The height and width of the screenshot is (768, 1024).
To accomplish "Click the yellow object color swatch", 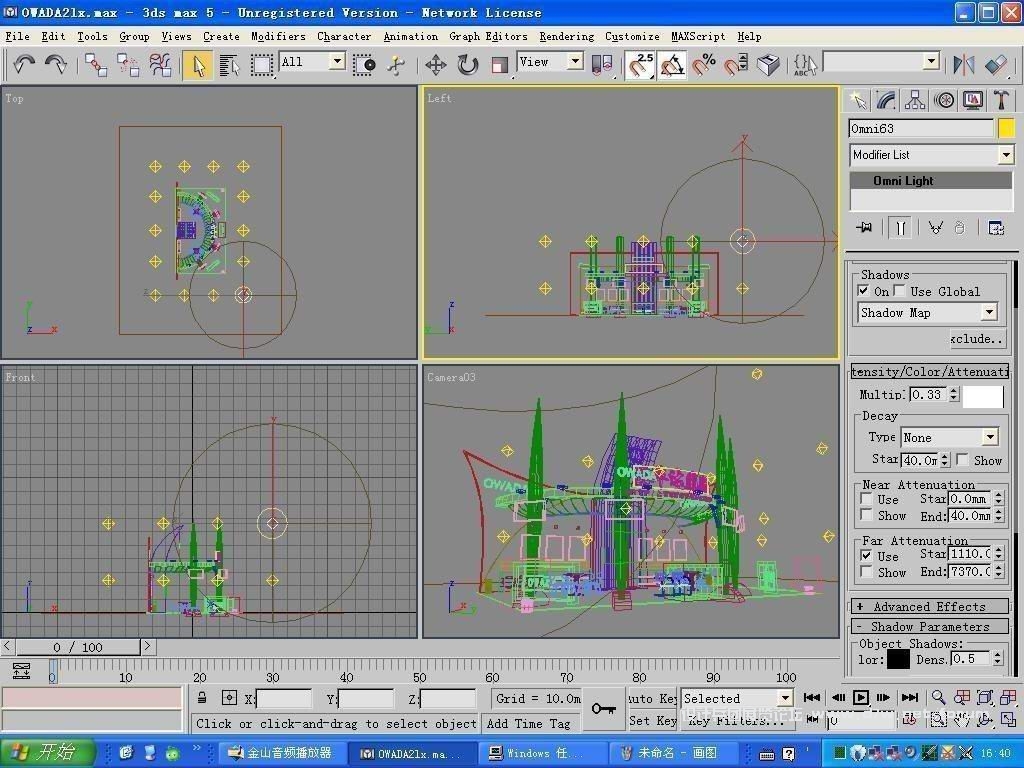I will 1006,128.
